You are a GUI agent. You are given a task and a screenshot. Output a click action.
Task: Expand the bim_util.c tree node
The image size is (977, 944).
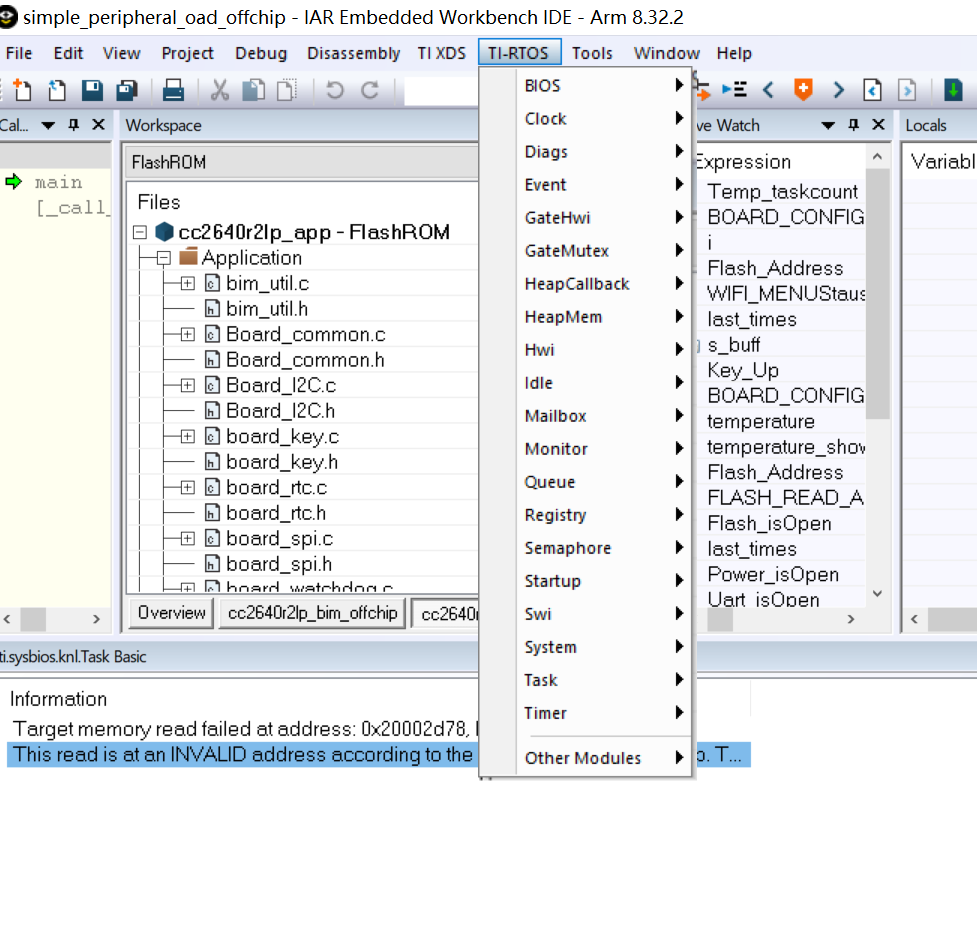(x=187, y=284)
